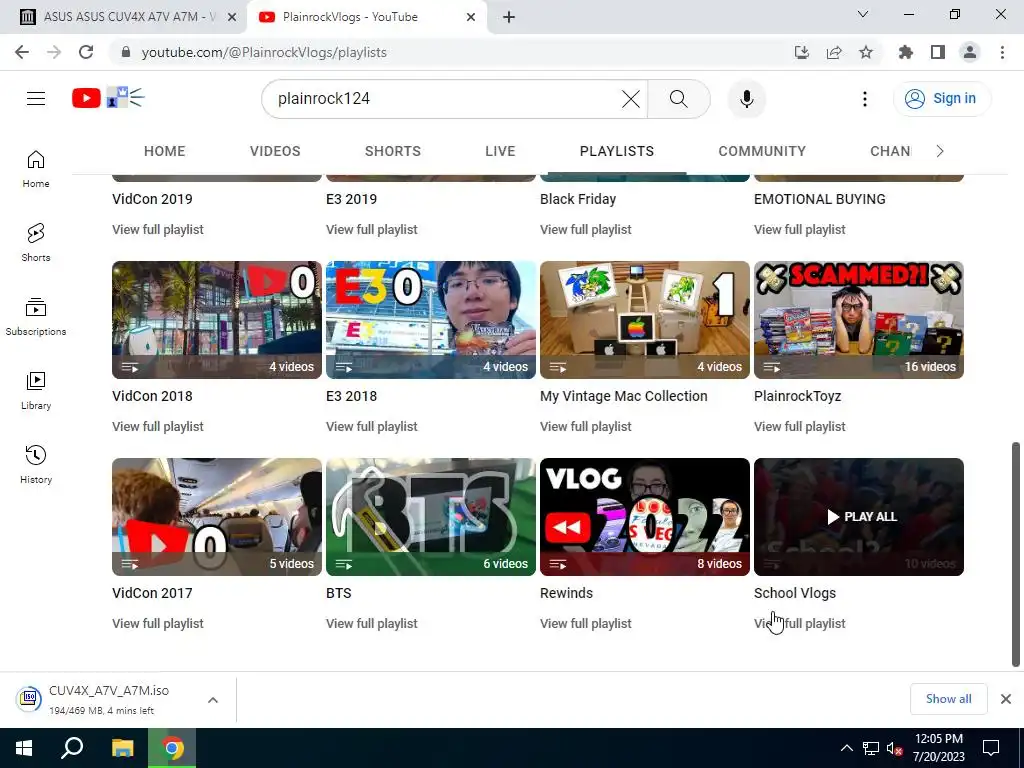Open the Chrome three-dot menu

click(x=1002, y=52)
